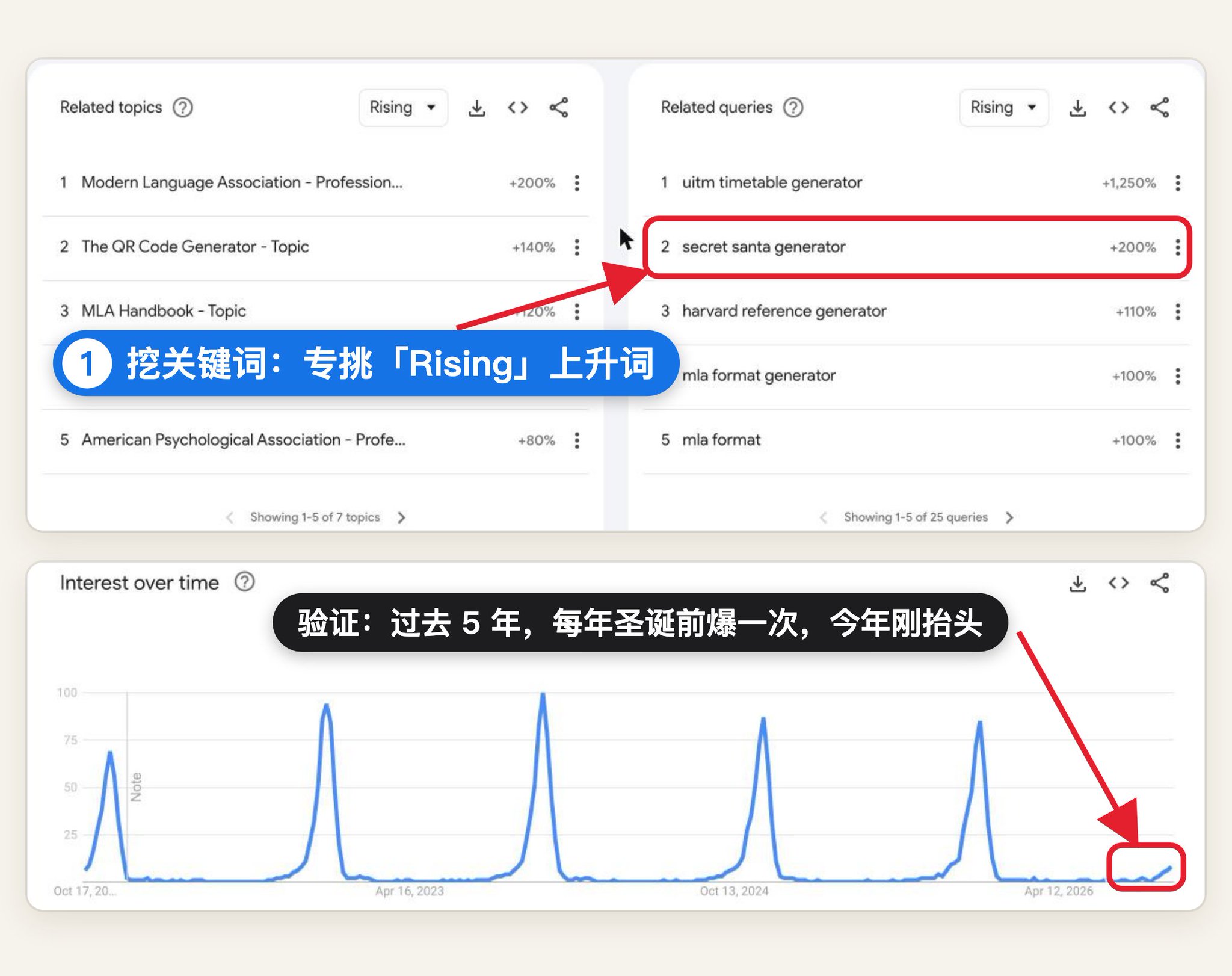Open The QR Code Generator topic
Screen dimensions: 1232x976
coord(195,247)
